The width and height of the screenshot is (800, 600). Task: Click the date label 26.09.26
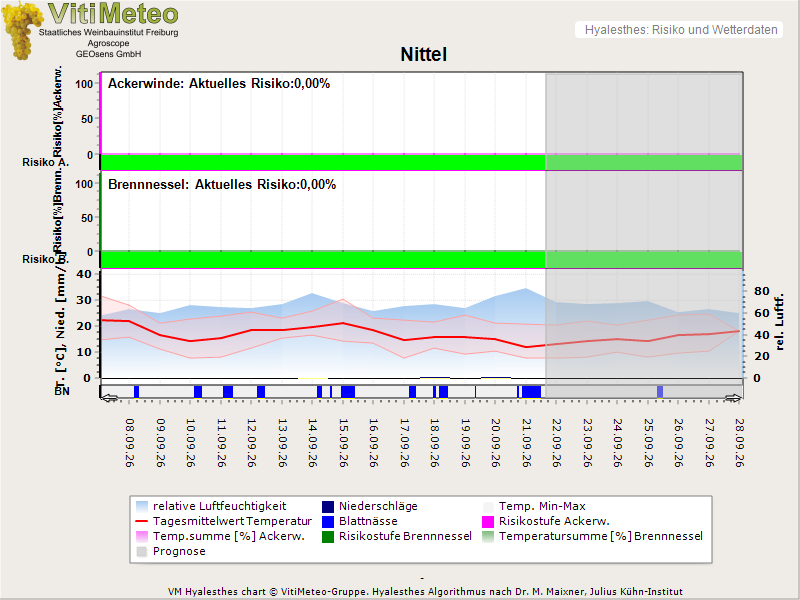pos(679,443)
